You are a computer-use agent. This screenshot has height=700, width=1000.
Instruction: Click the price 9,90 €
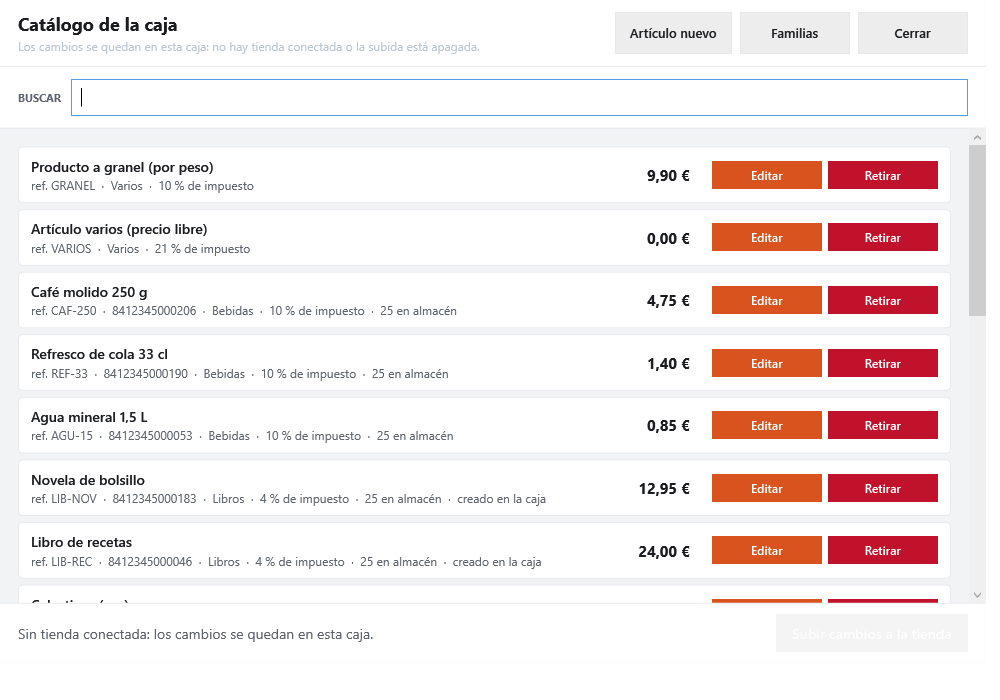tap(668, 175)
